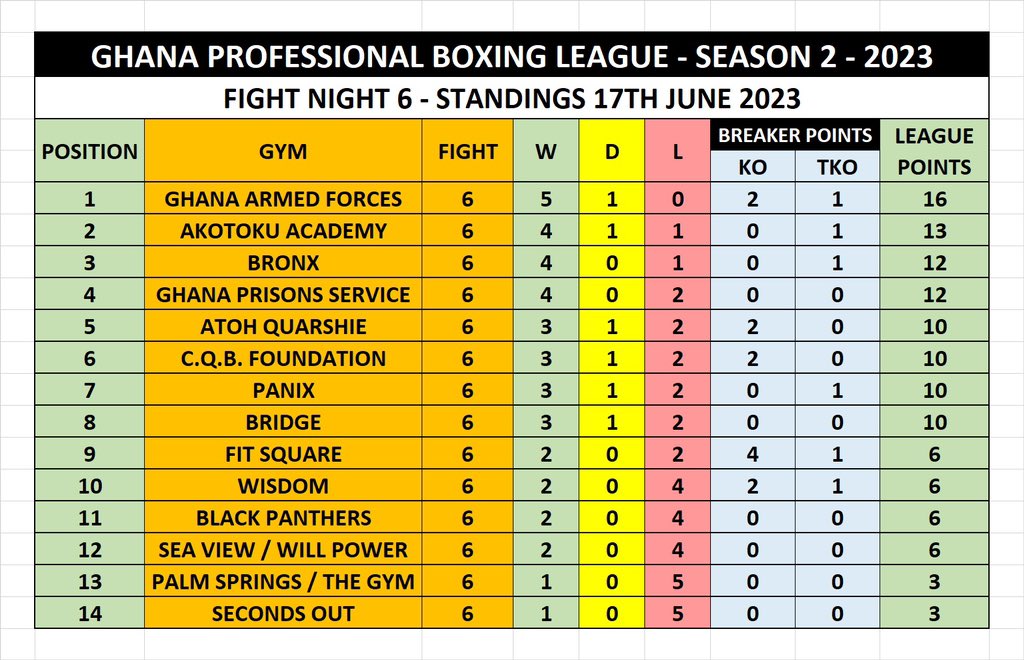Select the pink L column header
This screenshot has height=660, width=1024.
(677, 151)
